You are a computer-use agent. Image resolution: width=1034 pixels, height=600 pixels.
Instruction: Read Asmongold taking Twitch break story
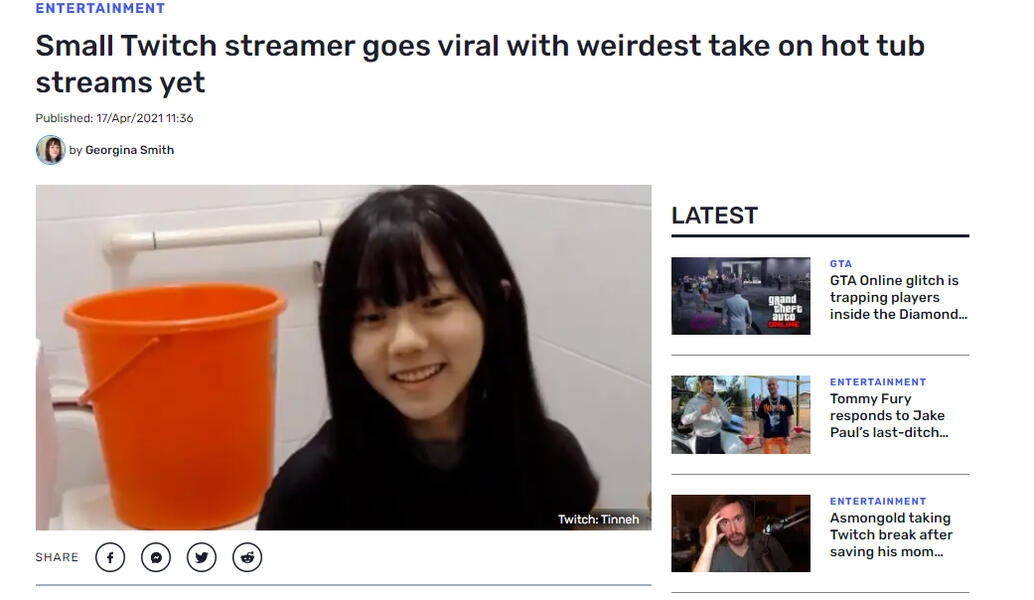pos(890,534)
